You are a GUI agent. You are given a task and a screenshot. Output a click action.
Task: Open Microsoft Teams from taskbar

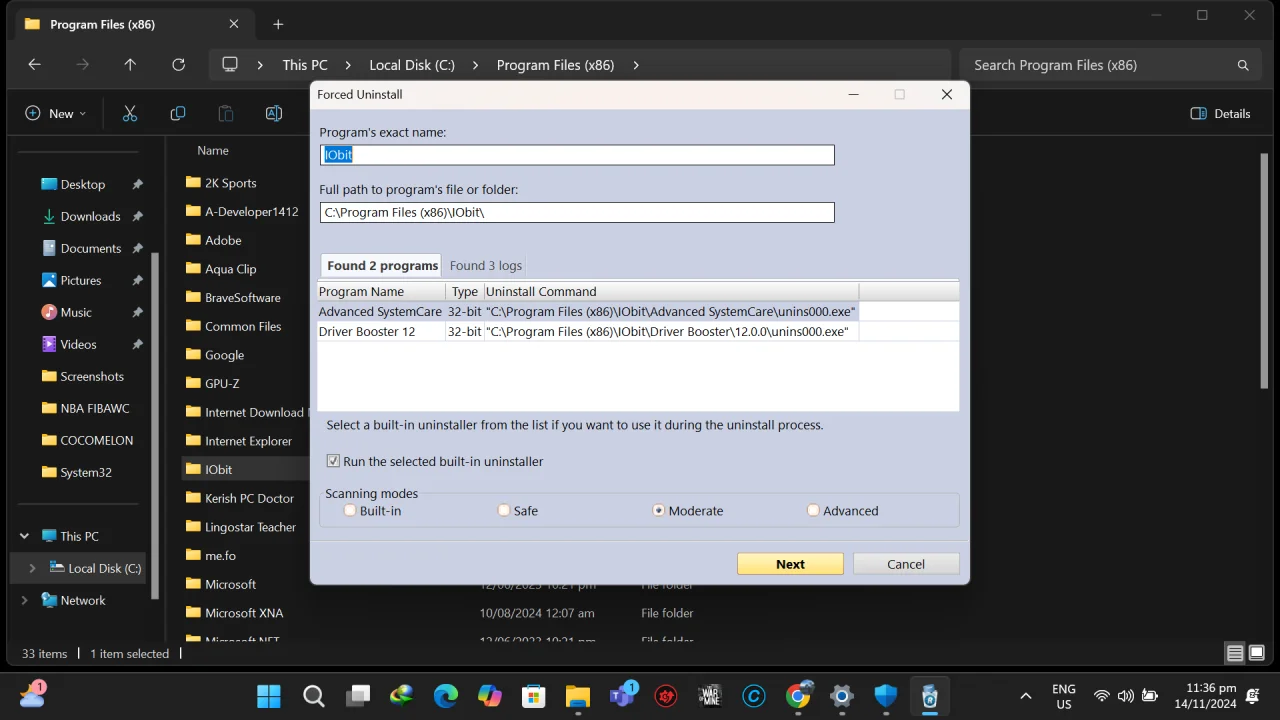coord(622,695)
